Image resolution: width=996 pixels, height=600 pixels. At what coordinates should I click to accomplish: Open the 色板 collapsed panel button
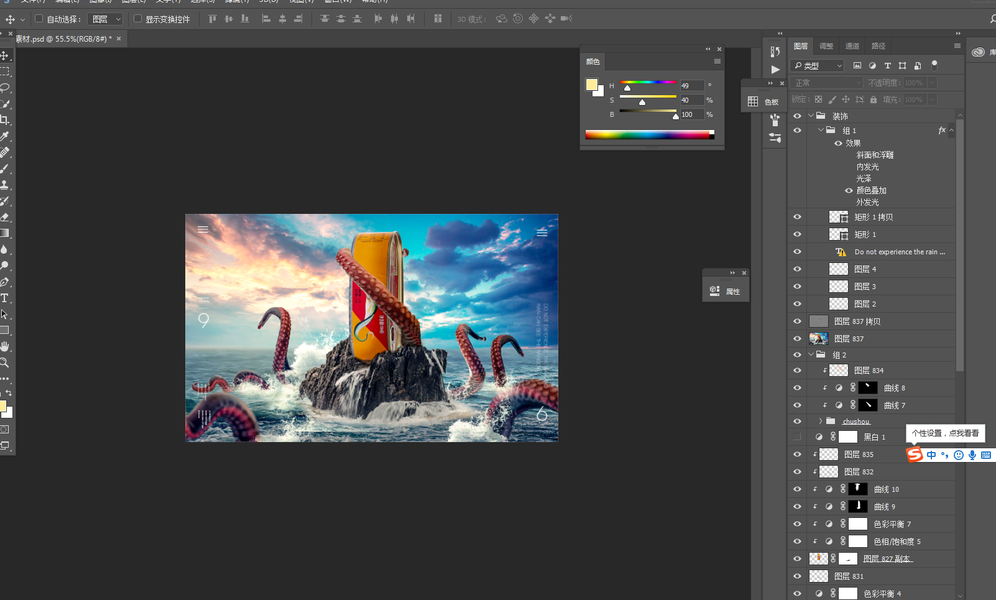764,102
